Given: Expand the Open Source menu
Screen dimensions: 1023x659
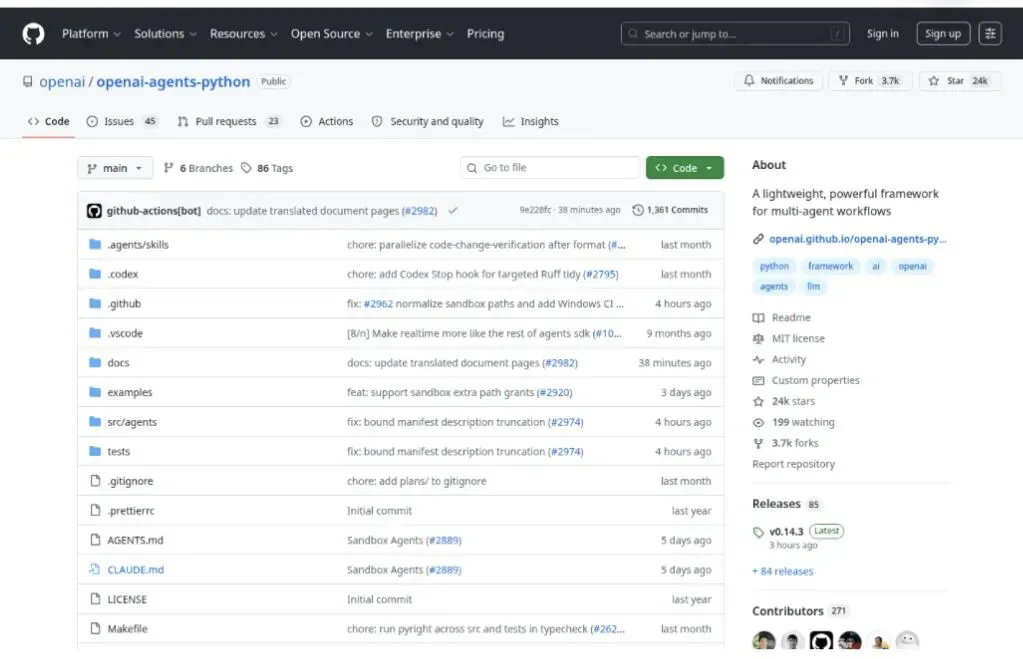Looking at the screenshot, I should coord(331,34).
